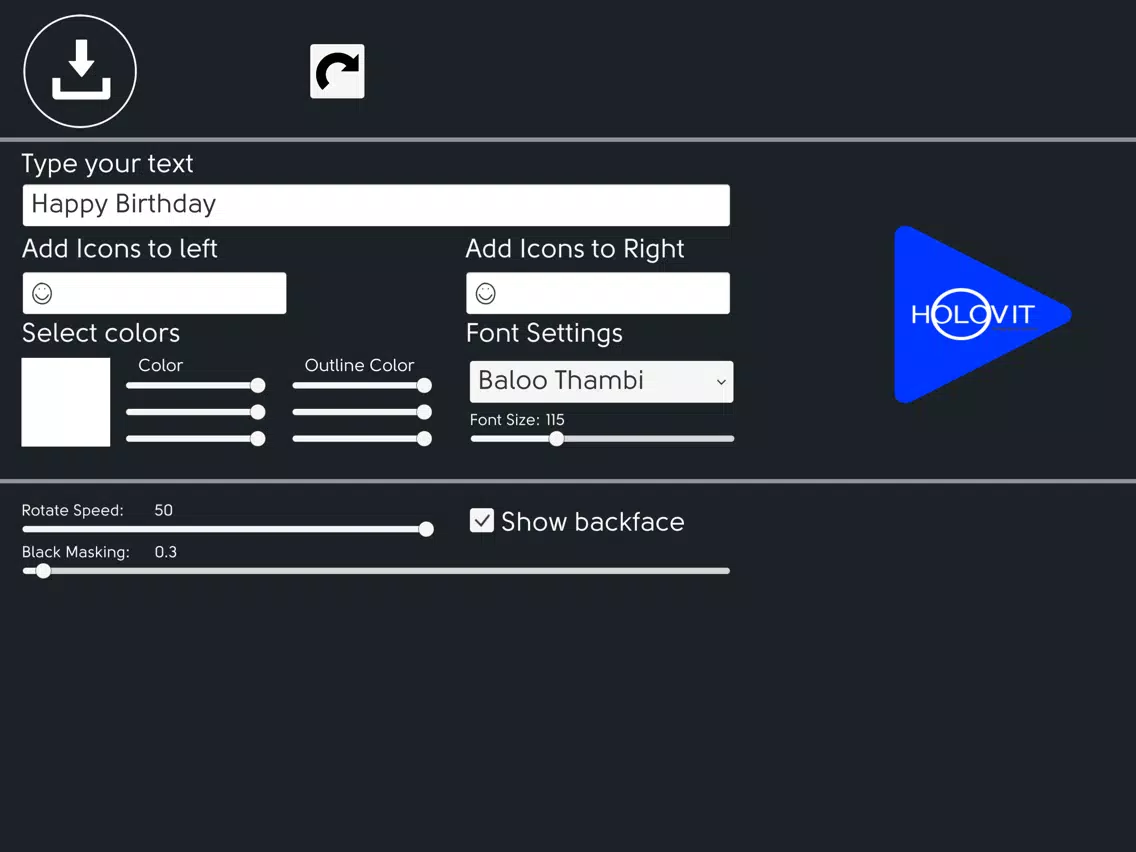
Task: Click the third Color slider
Action: coord(196,438)
